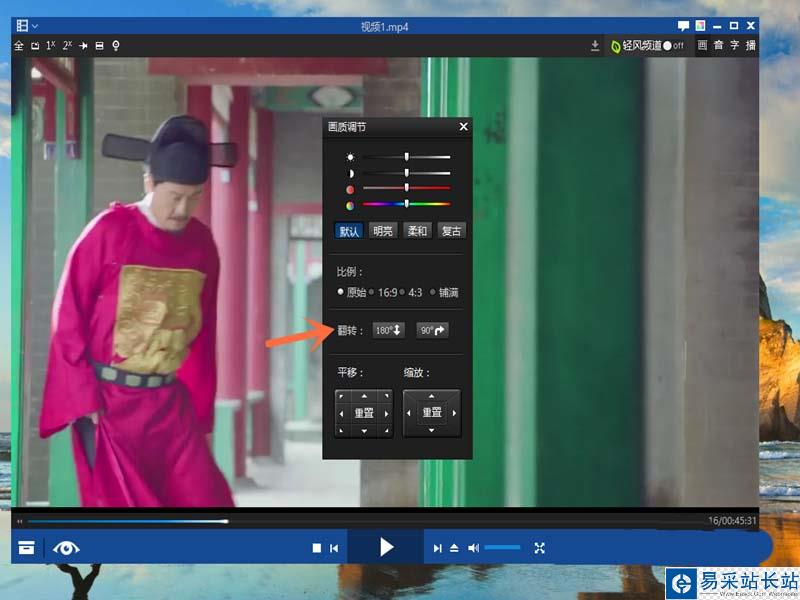
Task: Select the 16:9 aspect ratio option
Action: 383,292
